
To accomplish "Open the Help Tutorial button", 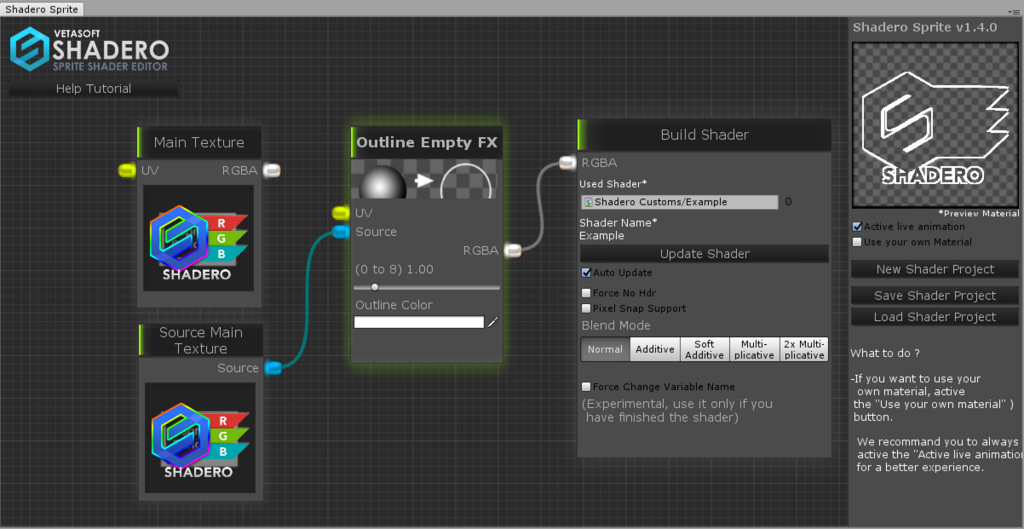I will (93, 89).
